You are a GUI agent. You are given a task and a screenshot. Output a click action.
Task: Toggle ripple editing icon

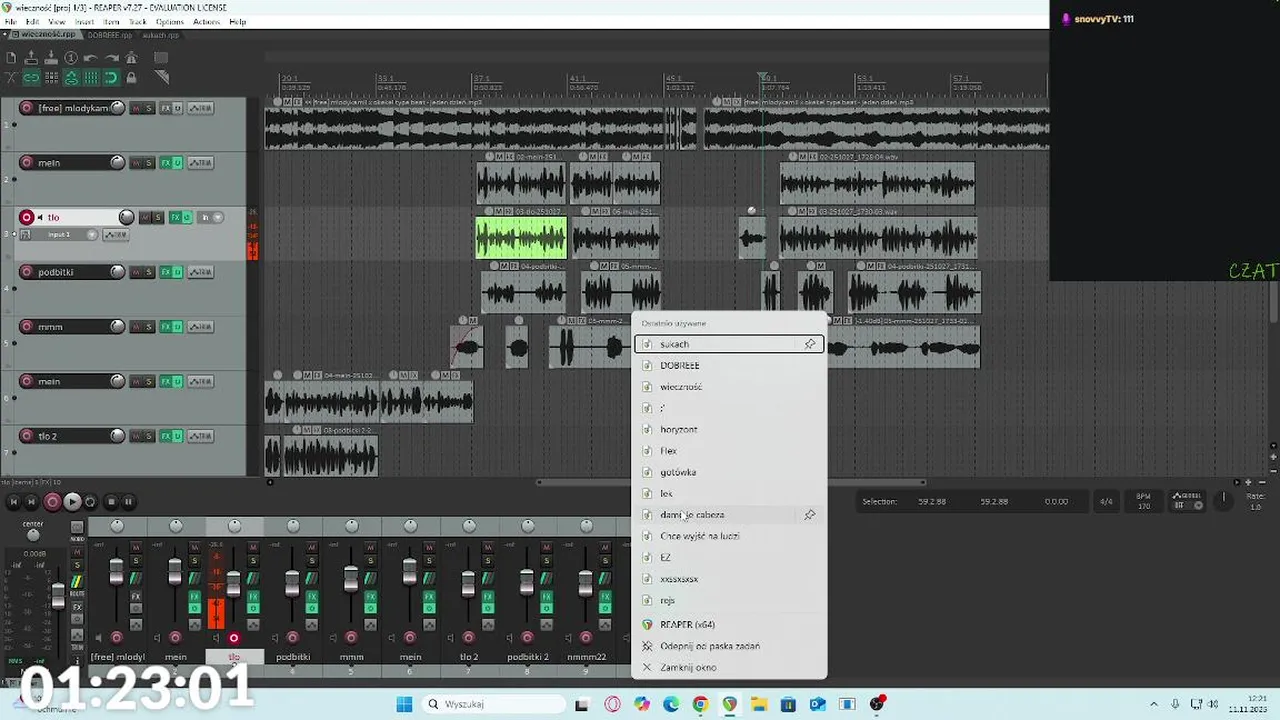51,77
